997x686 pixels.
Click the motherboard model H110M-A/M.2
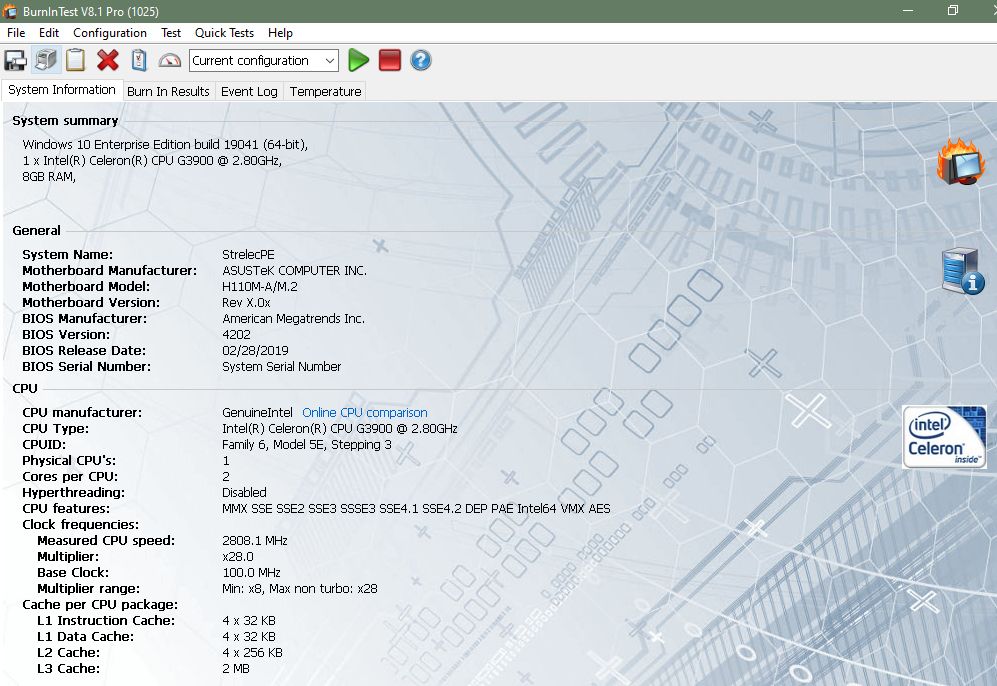[x=259, y=287]
